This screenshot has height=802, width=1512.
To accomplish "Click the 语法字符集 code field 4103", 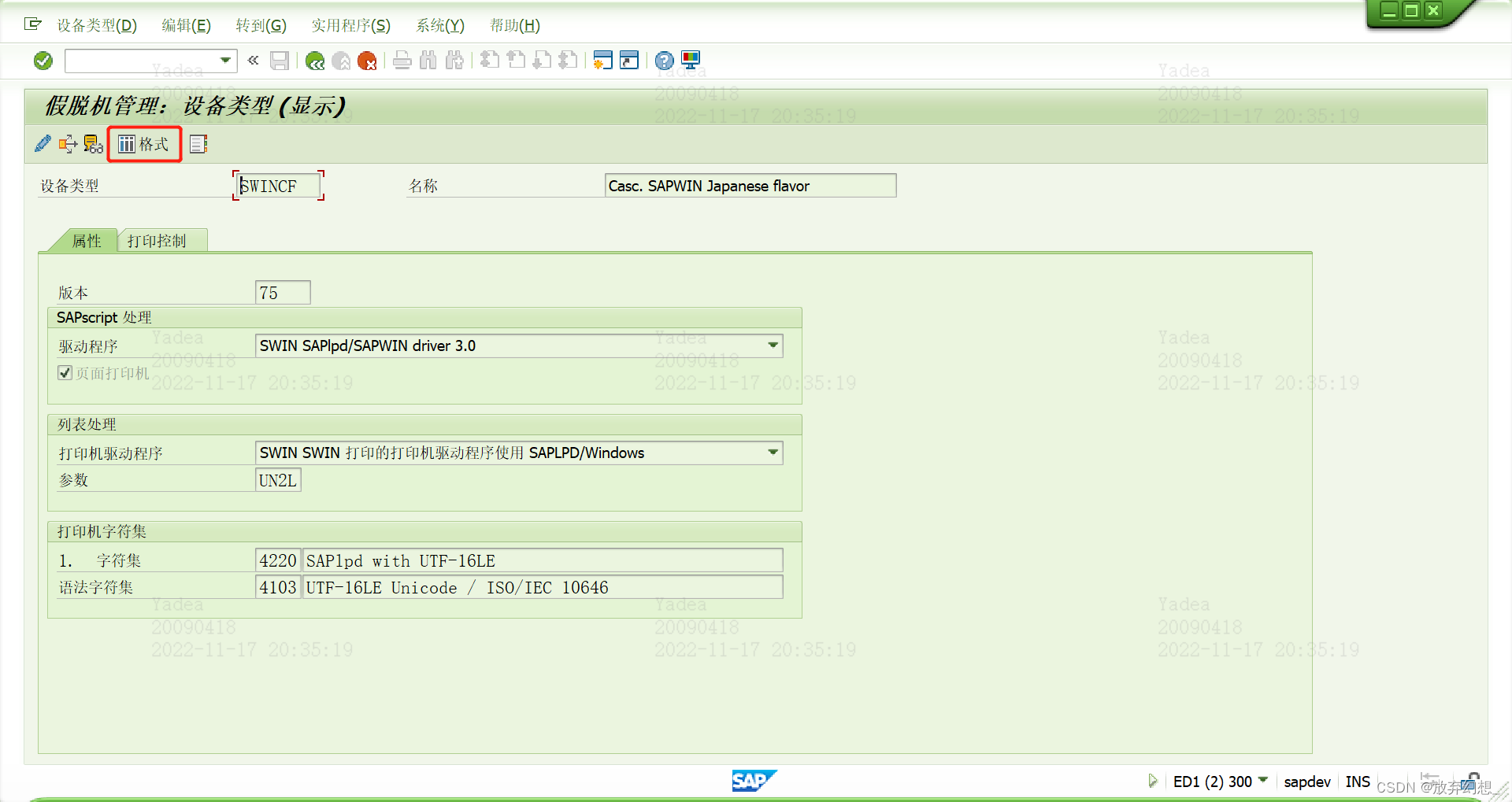I will [278, 587].
